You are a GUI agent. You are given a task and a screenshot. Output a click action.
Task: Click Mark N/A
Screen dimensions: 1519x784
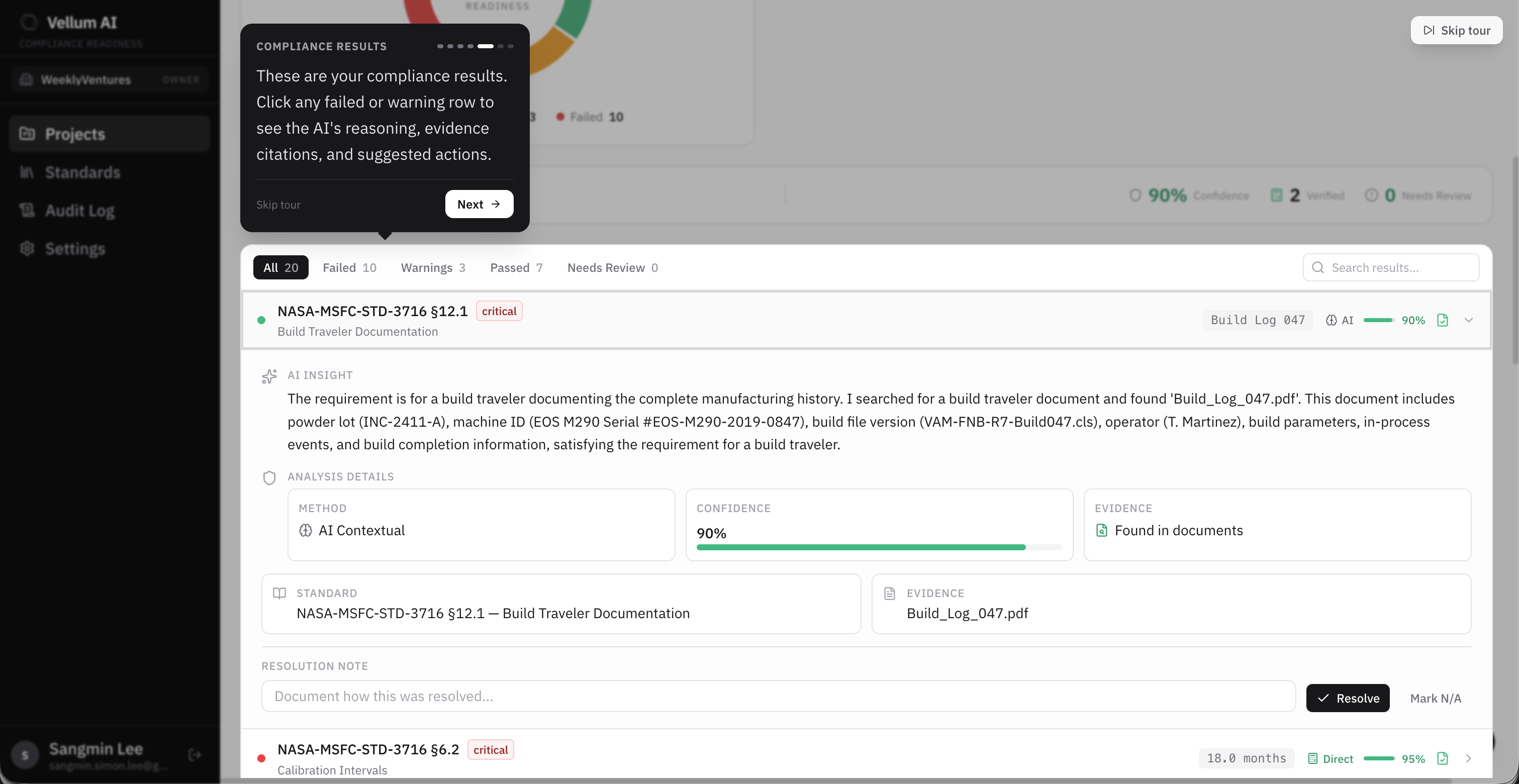point(1435,699)
